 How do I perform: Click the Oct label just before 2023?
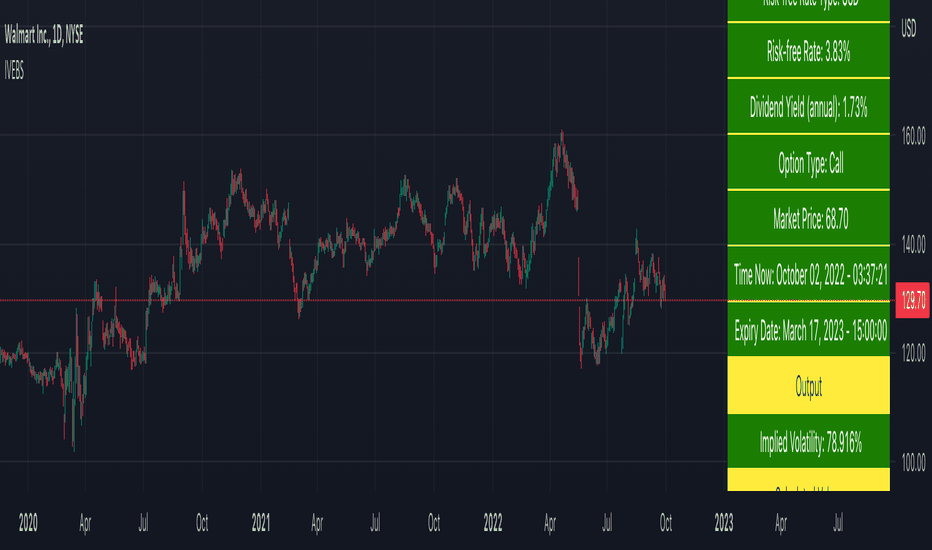tap(666, 523)
